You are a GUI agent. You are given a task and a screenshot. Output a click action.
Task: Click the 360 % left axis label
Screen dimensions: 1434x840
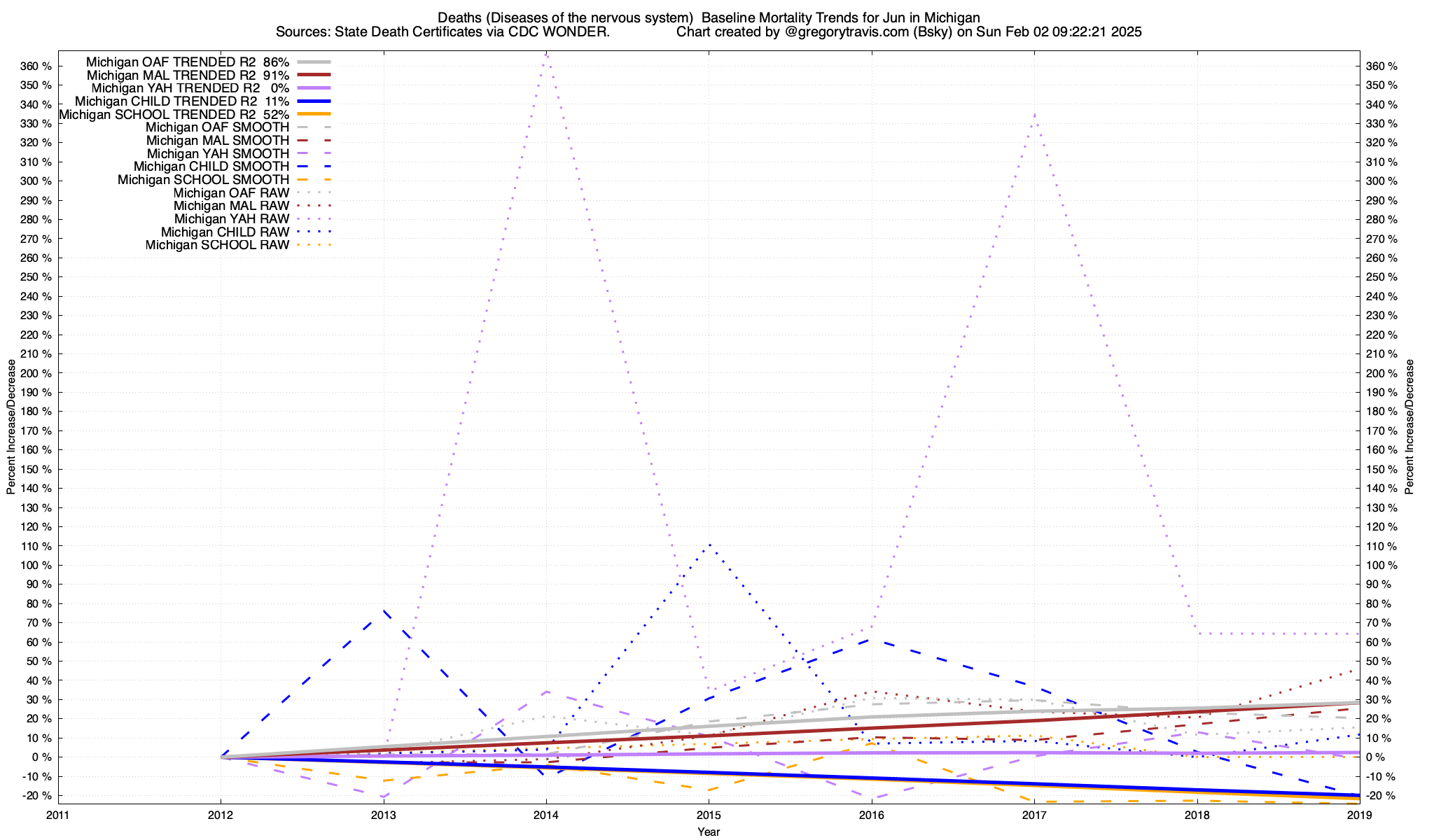pyautogui.click(x=36, y=66)
